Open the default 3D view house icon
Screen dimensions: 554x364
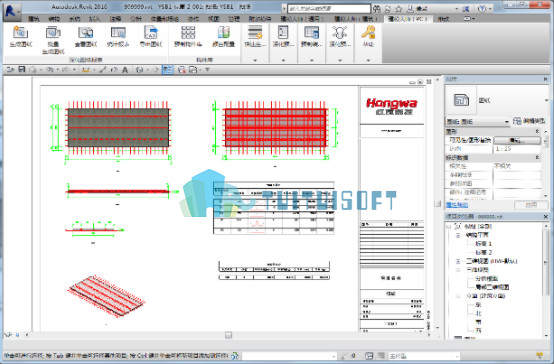(x=140, y=70)
